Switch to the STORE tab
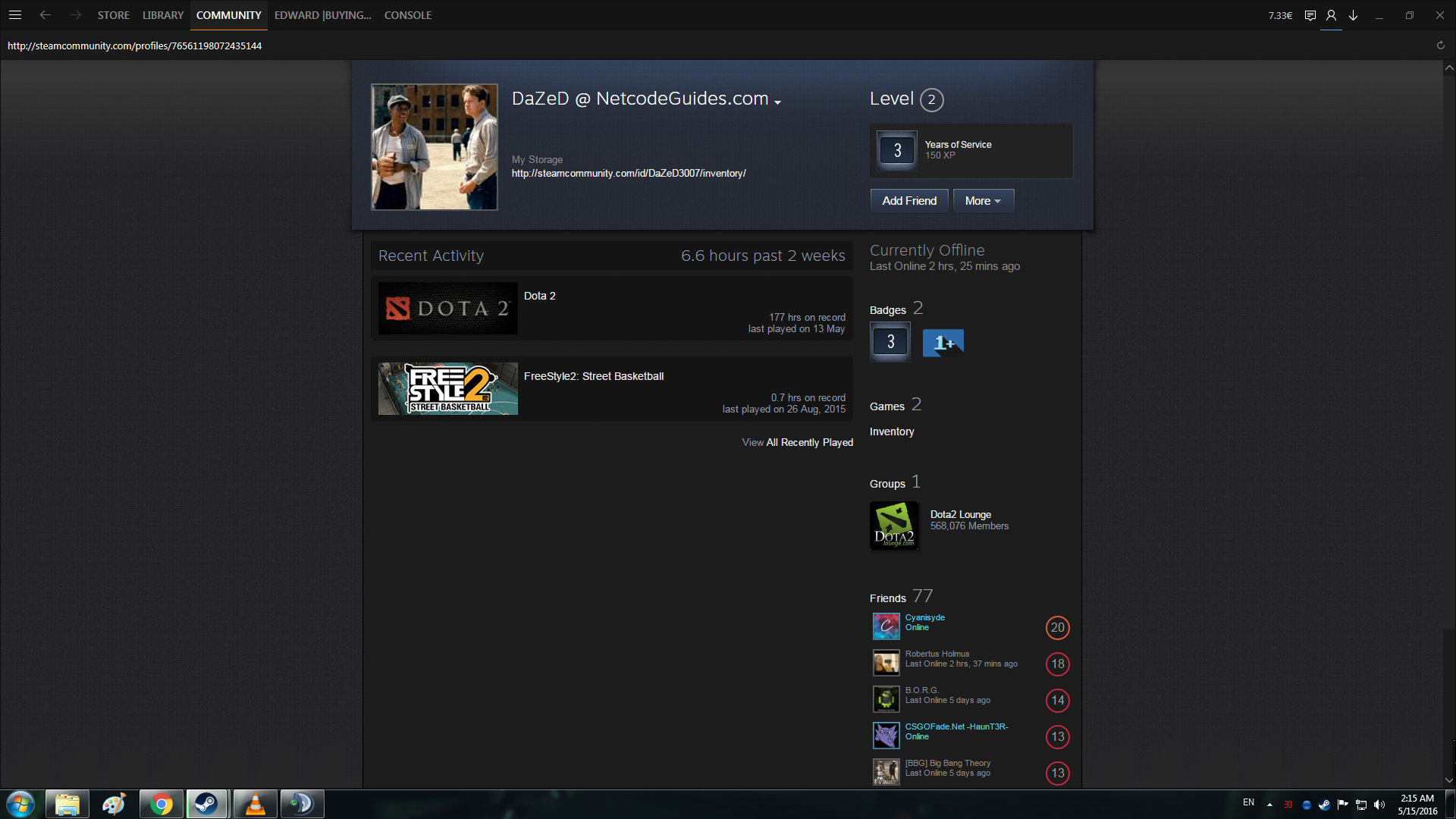The image size is (1456, 819). pyautogui.click(x=113, y=15)
